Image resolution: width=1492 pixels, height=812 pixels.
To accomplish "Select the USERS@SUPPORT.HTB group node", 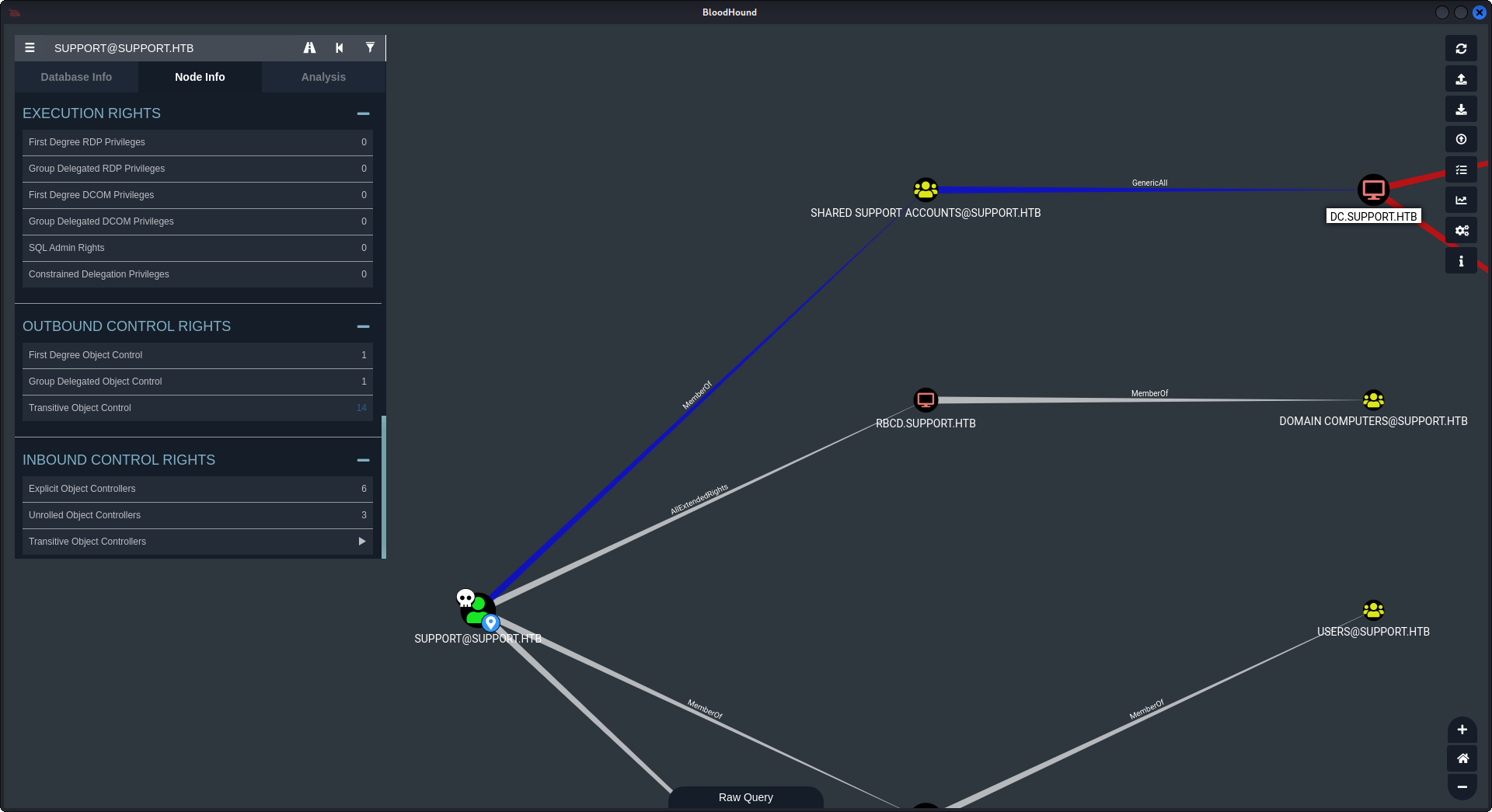I will [1373, 610].
